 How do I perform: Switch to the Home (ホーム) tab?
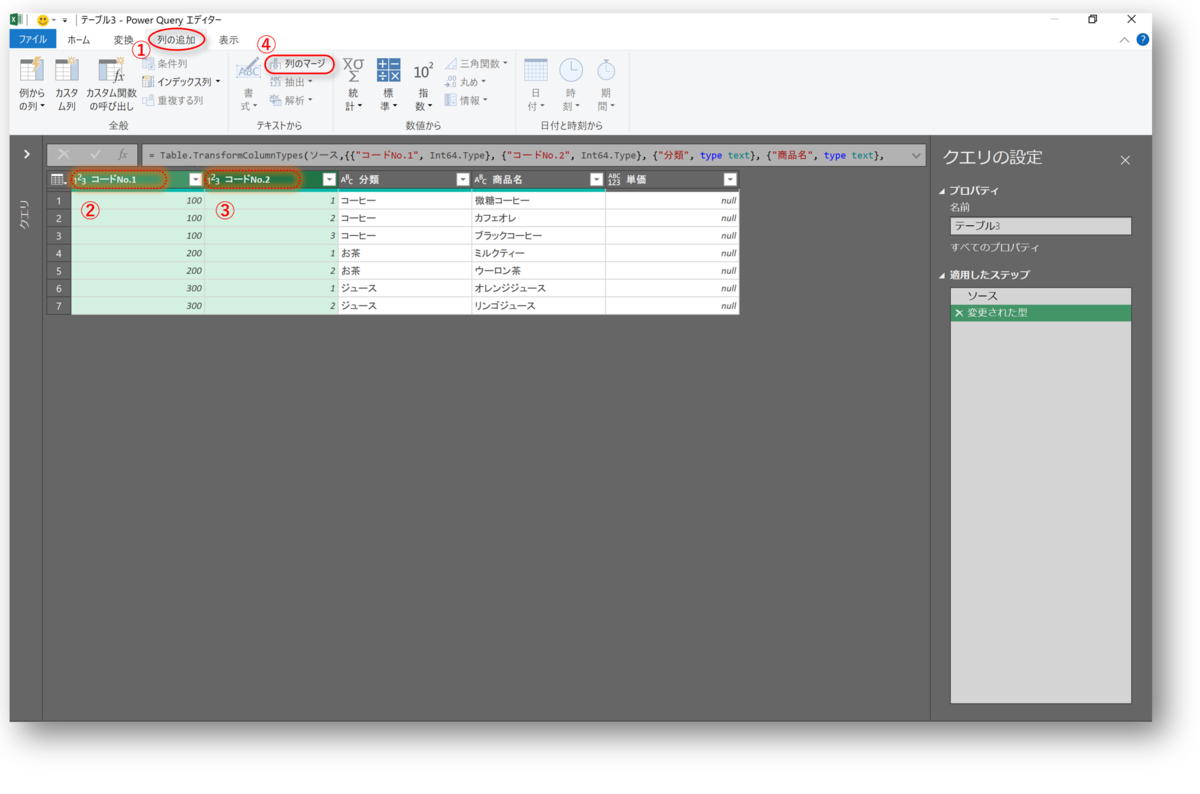[x=78, y=40]
